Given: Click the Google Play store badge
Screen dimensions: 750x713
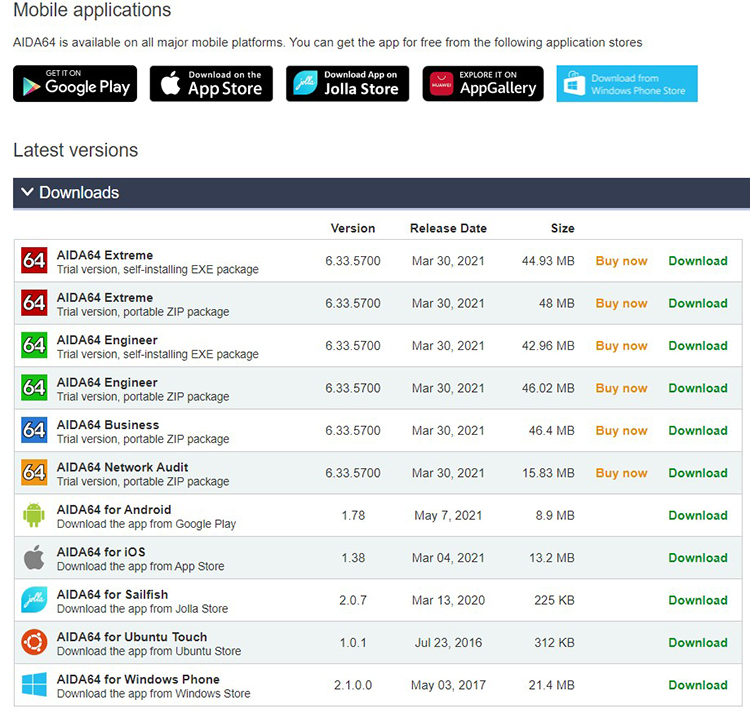Looking at the screenshot, I should pyautogui.click(x=75, y=84).
